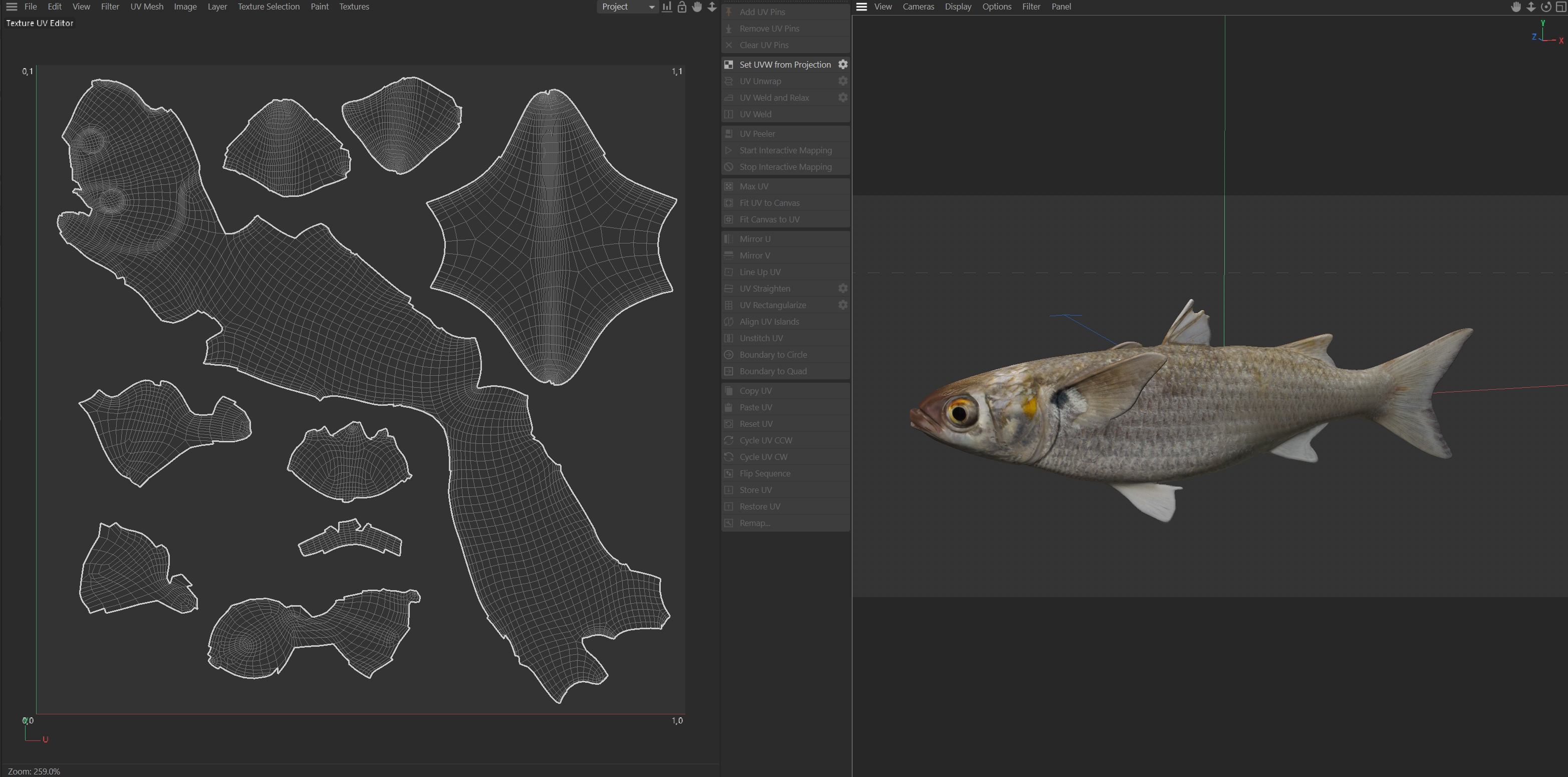Click the orbit camera icon in 3D viewport
This screenshot has height=777, width=1568.
1545,7
